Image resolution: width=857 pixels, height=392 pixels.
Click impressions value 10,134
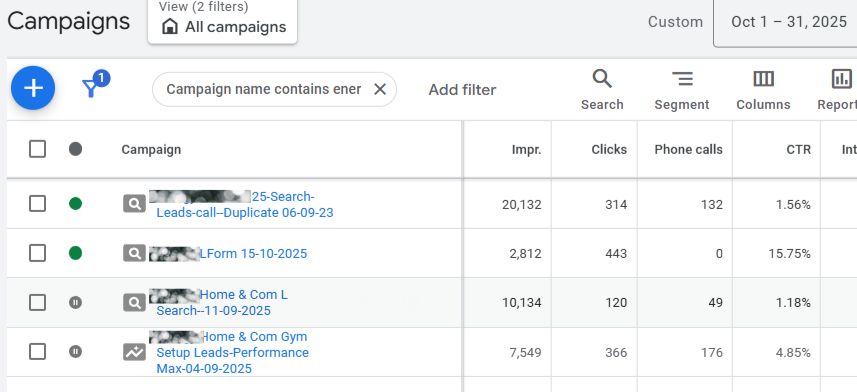point(521,303)
